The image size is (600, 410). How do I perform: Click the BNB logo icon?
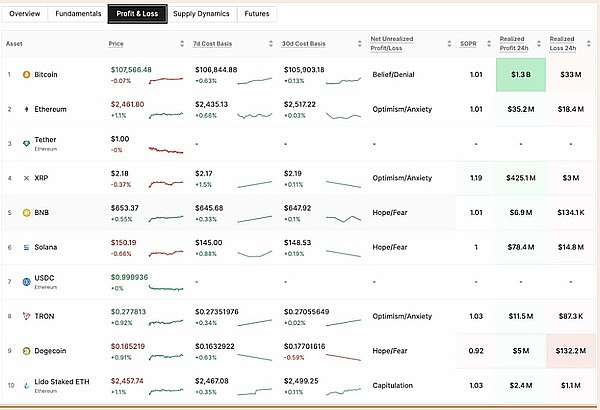coord(26,212)
